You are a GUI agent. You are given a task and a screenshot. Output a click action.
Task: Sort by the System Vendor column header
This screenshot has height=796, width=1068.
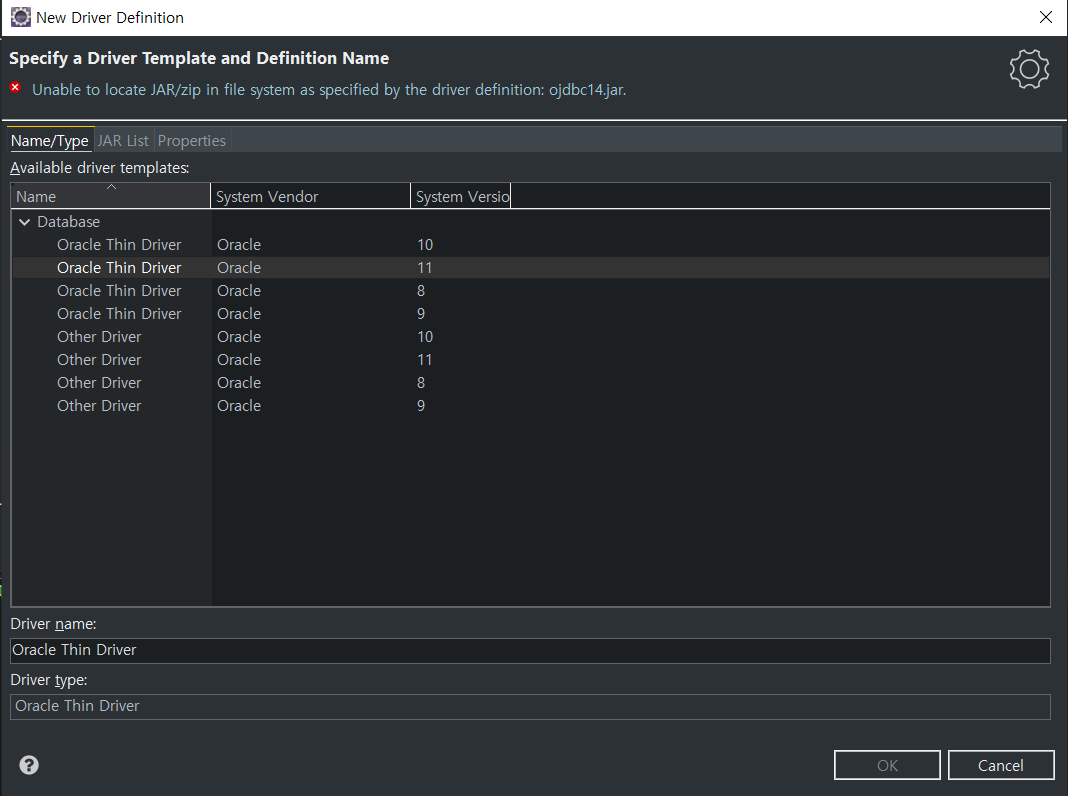pos(311,196)
